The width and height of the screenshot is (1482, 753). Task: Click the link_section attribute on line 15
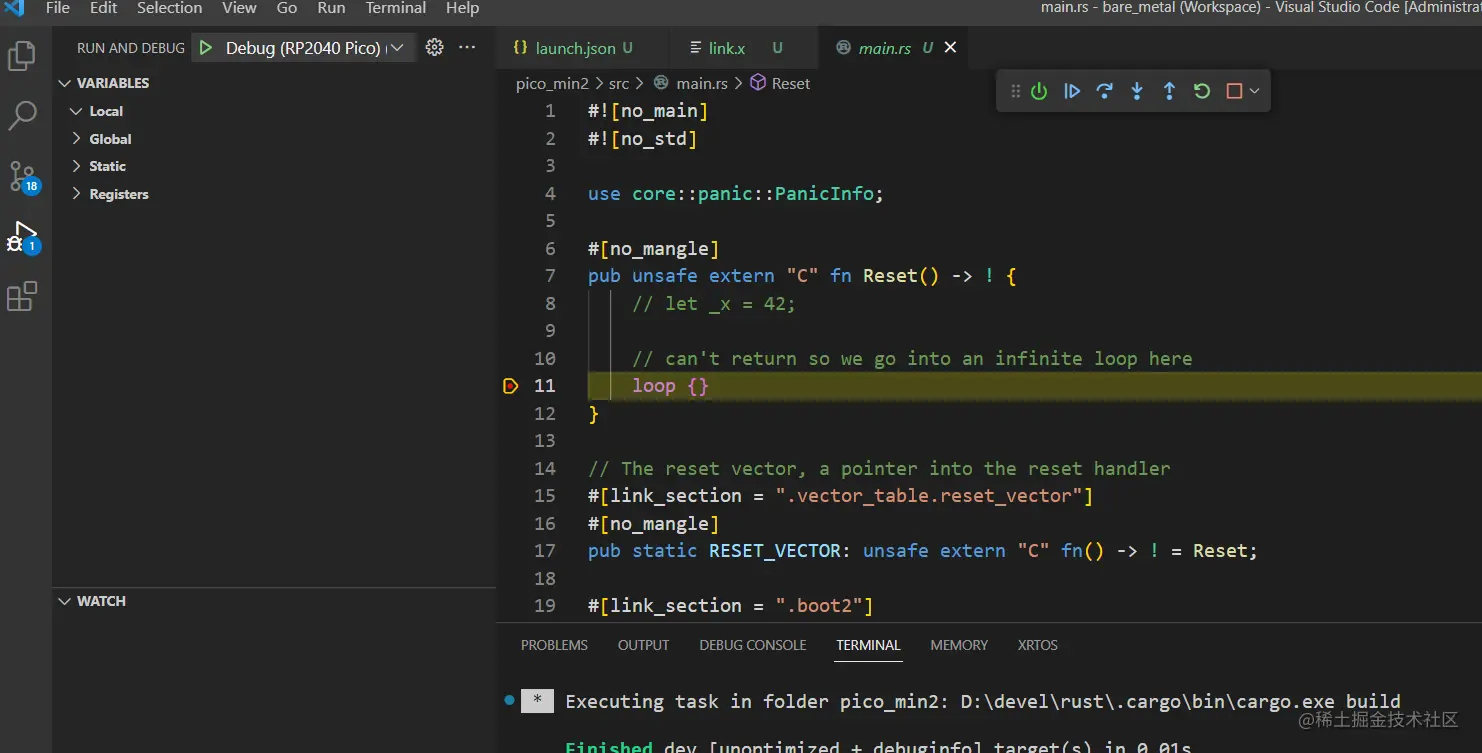pos(840,496)
